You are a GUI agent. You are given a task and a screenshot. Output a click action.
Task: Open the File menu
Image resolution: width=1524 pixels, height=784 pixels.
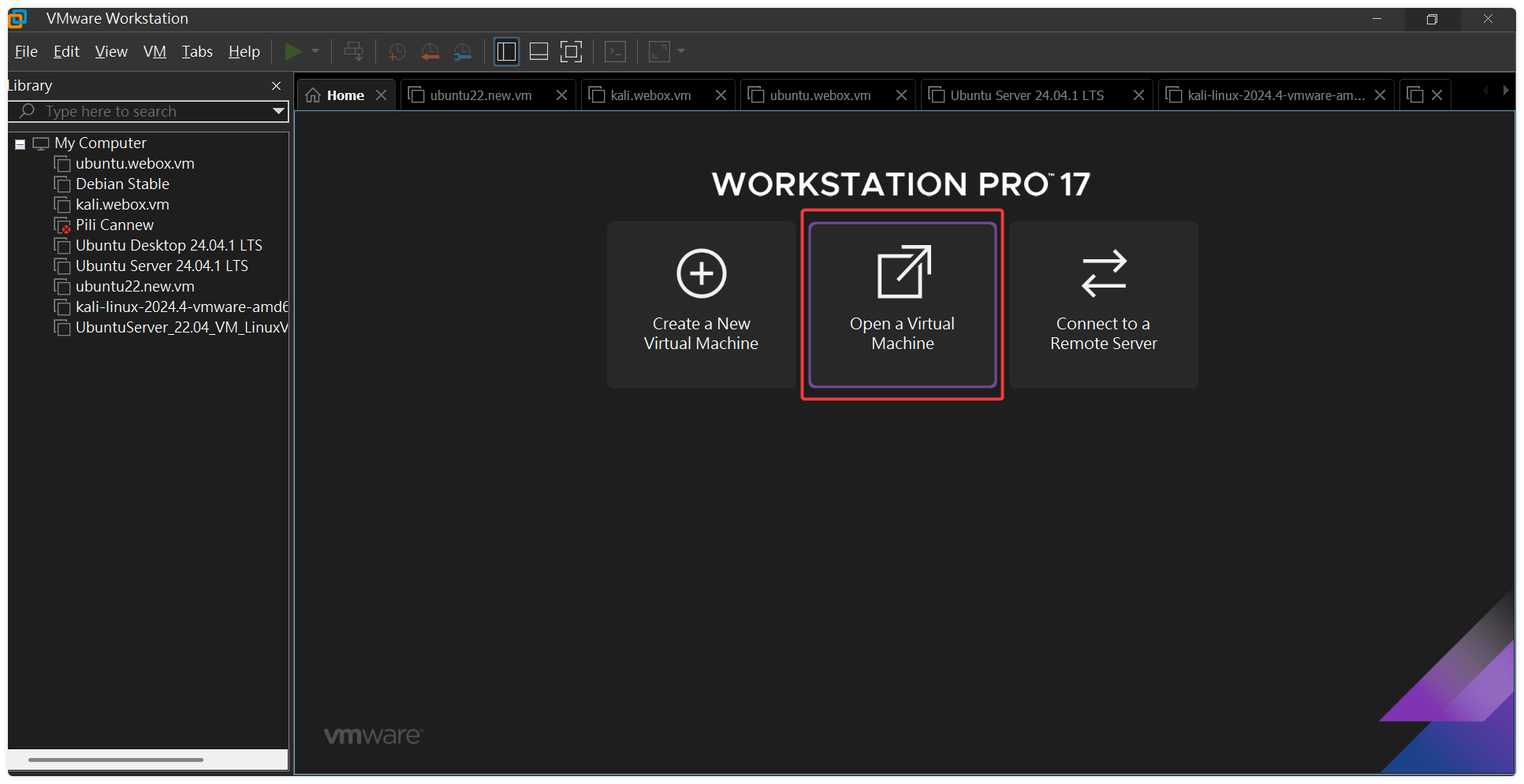(26, 52)
